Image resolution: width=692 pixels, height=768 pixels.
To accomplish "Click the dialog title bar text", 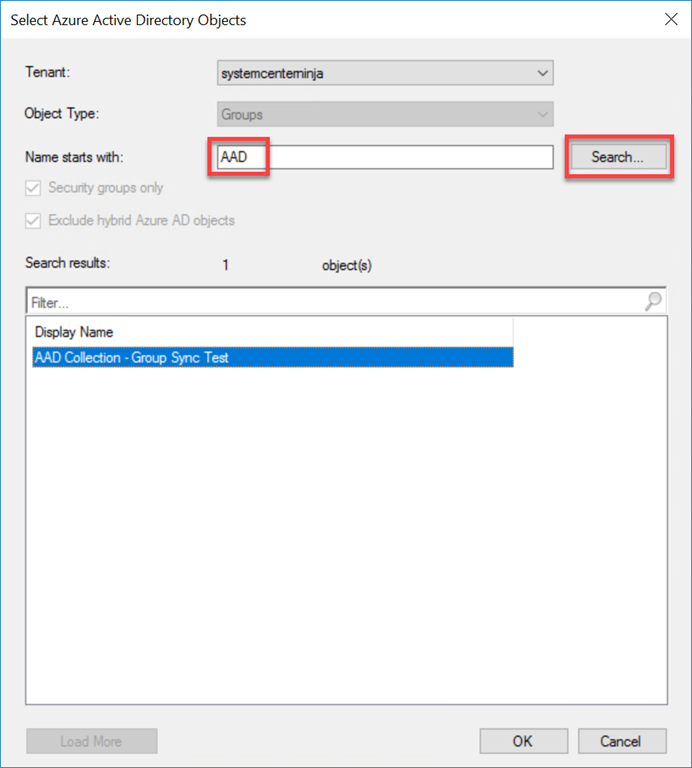I will [128, 19].
